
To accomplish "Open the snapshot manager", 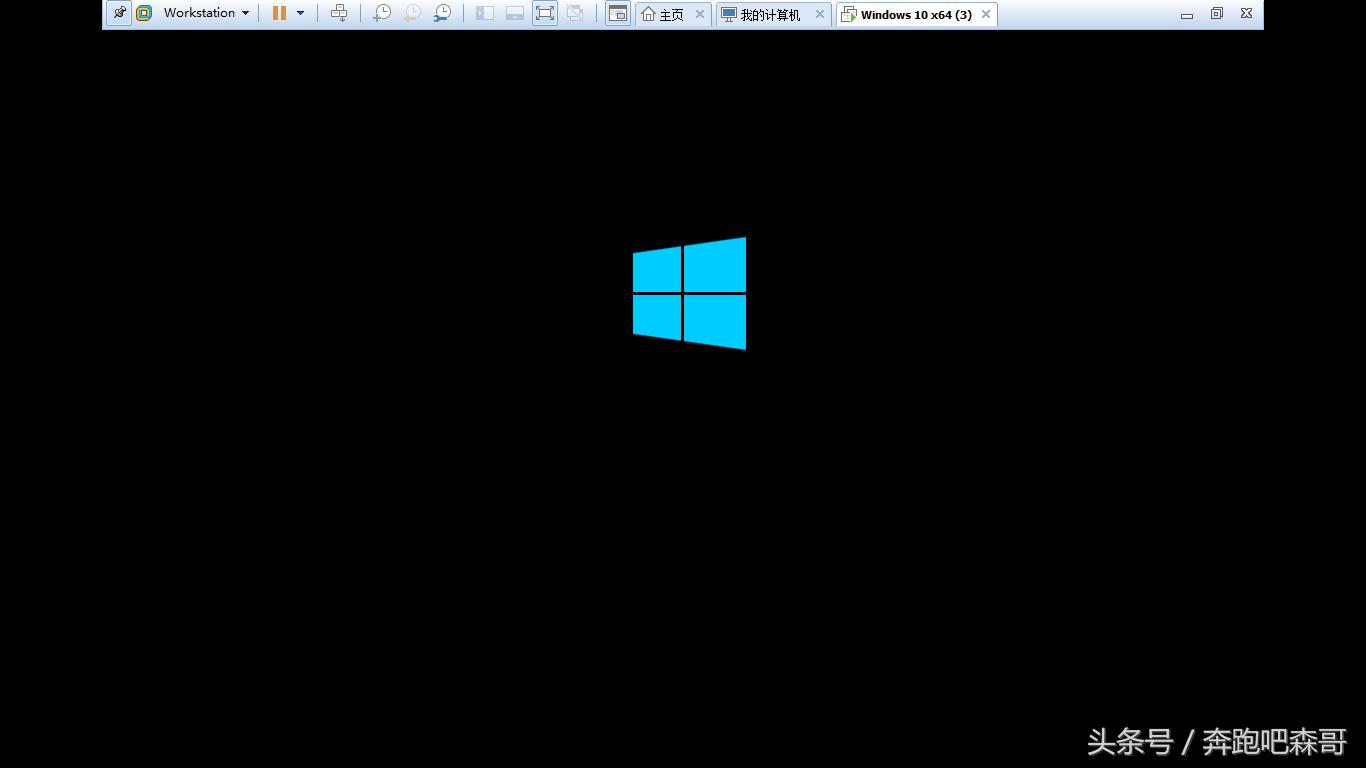I will coord(442,13).
